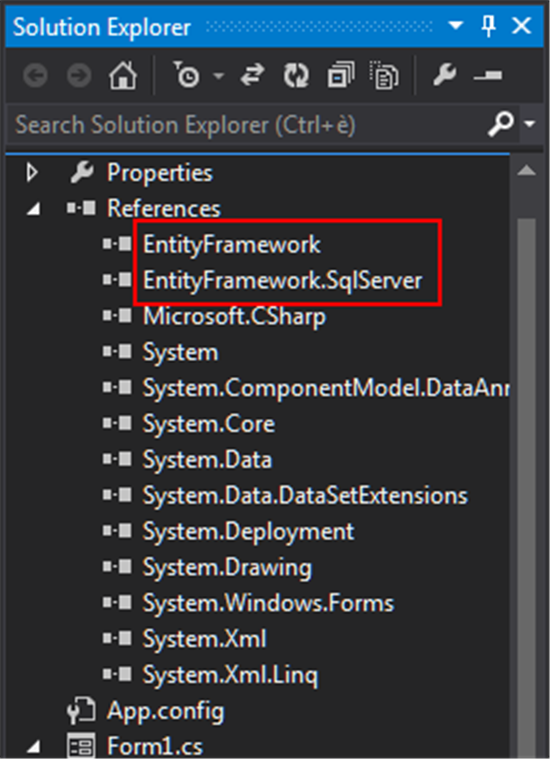Collapse the Form1.cs node
The width and height of the screenshot is (550, 759).
[33, 747]
